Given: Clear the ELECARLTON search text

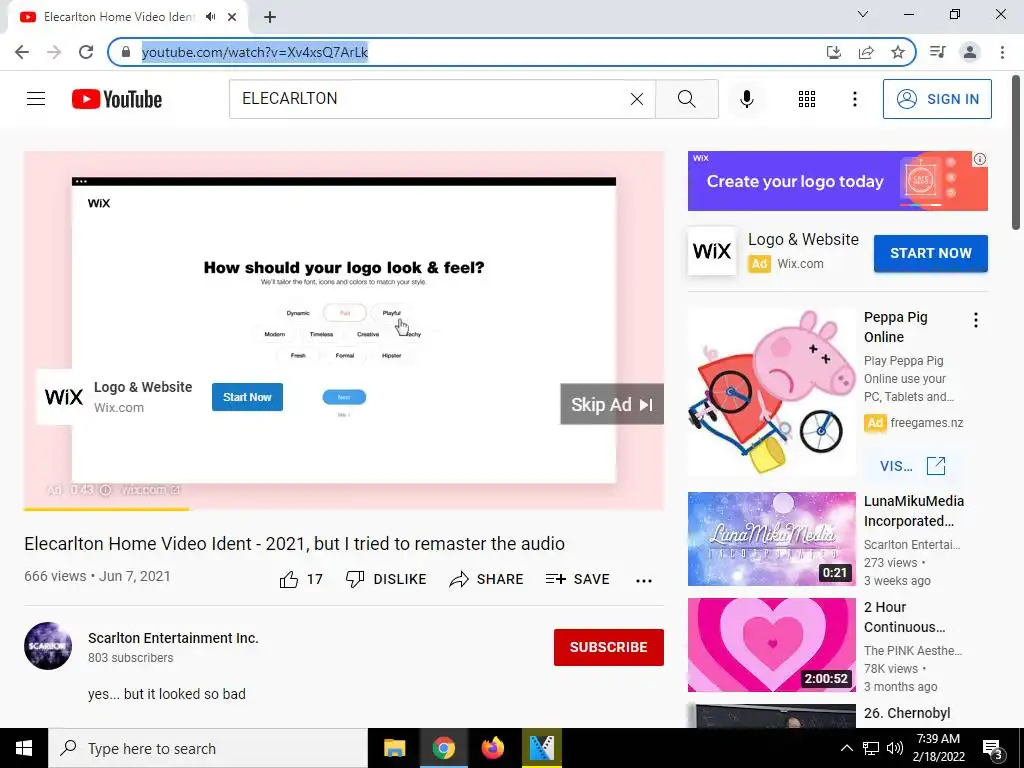Looking at the screenshot, I should click(x=637, y=99).
